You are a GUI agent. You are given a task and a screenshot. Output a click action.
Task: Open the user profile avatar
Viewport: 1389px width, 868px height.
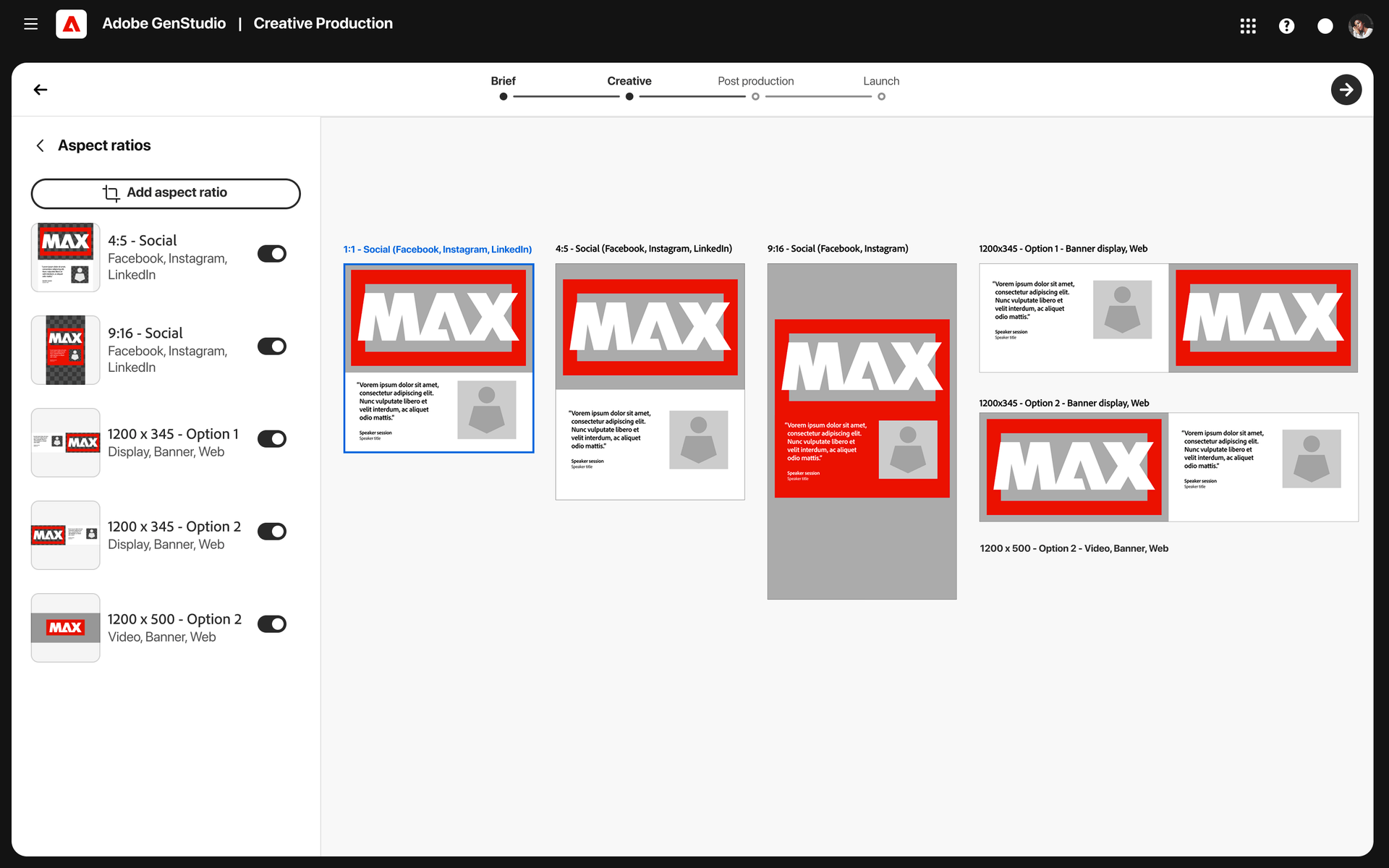(1361, 26)
